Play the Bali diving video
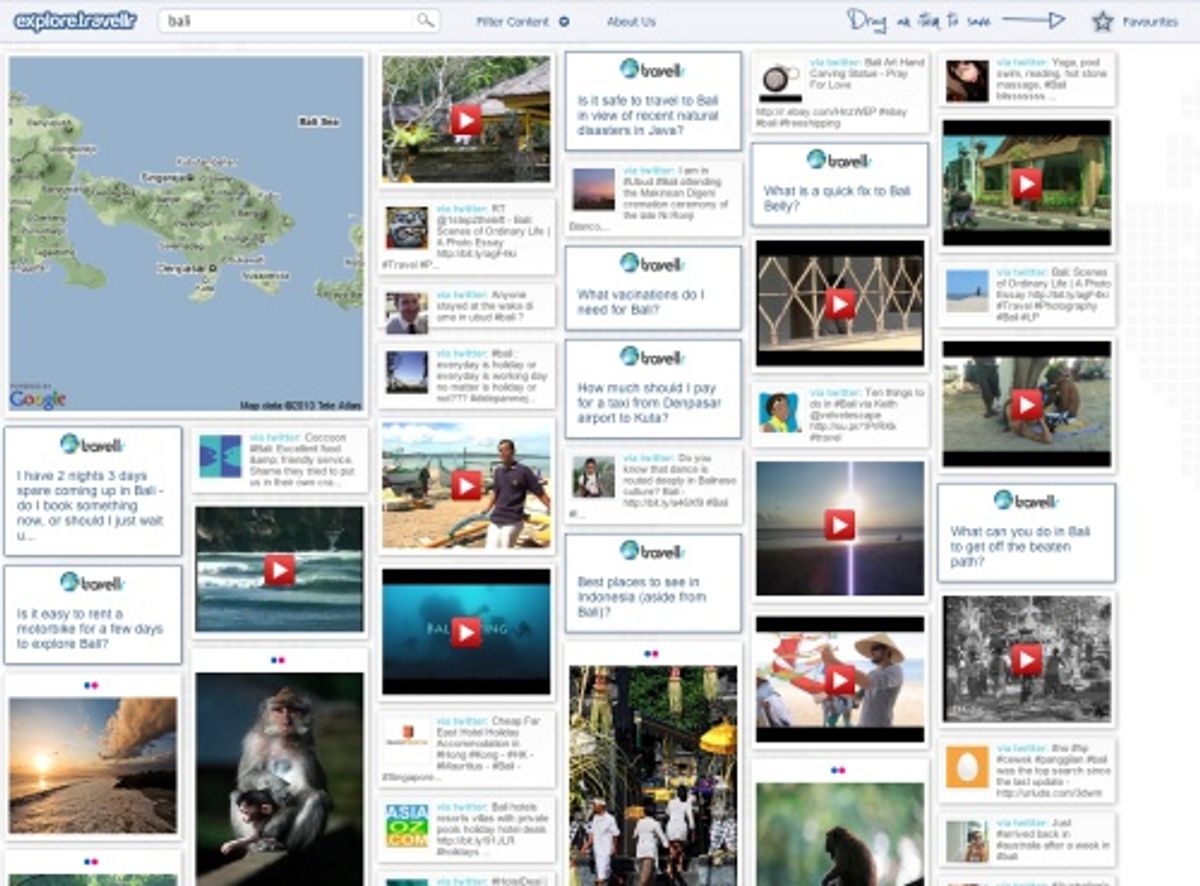 (466, 632)
